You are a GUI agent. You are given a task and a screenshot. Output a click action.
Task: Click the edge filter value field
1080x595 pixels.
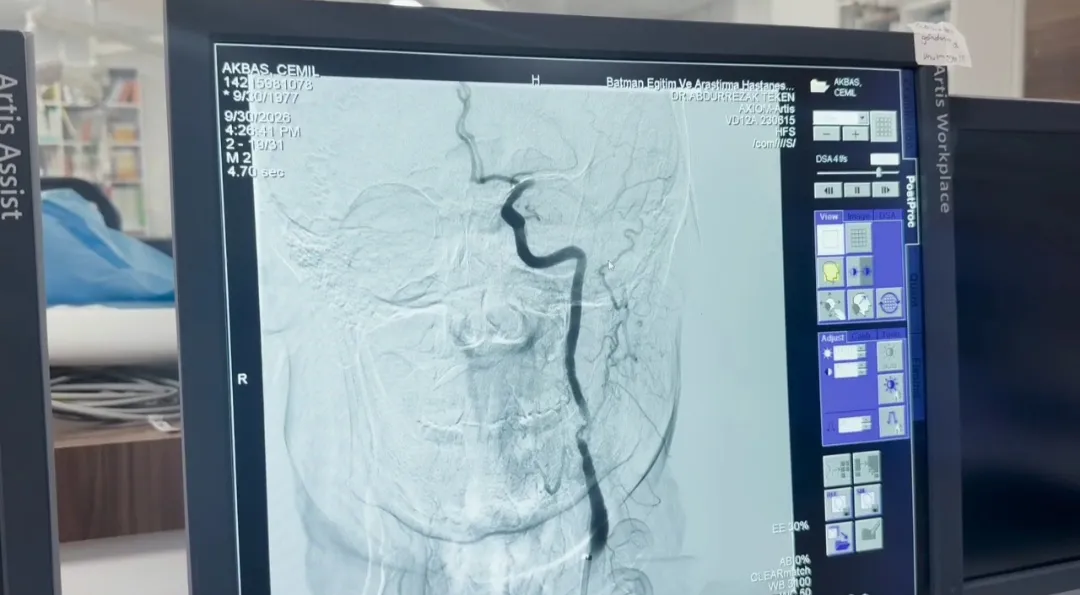click(855, 425)
